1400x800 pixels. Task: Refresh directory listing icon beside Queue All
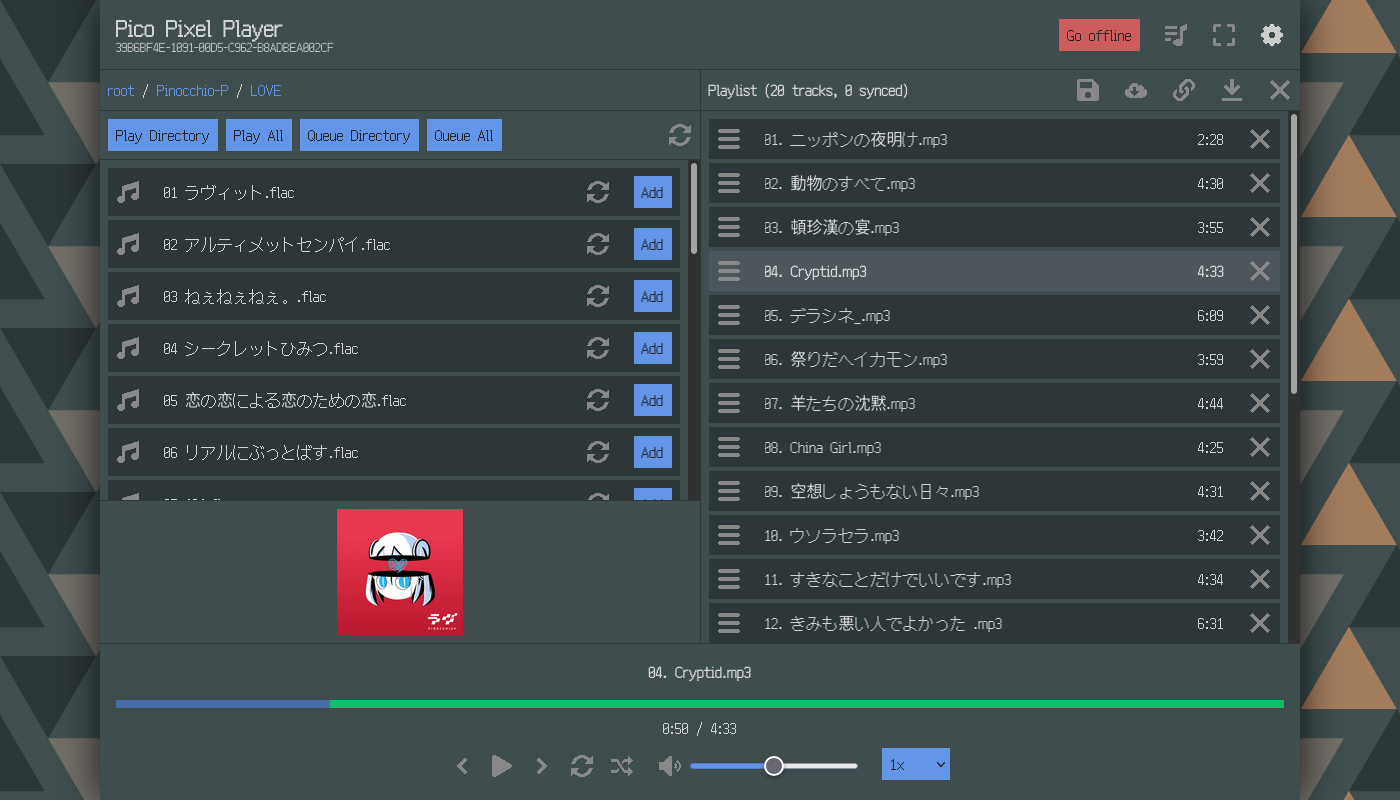tap(680, 136)
